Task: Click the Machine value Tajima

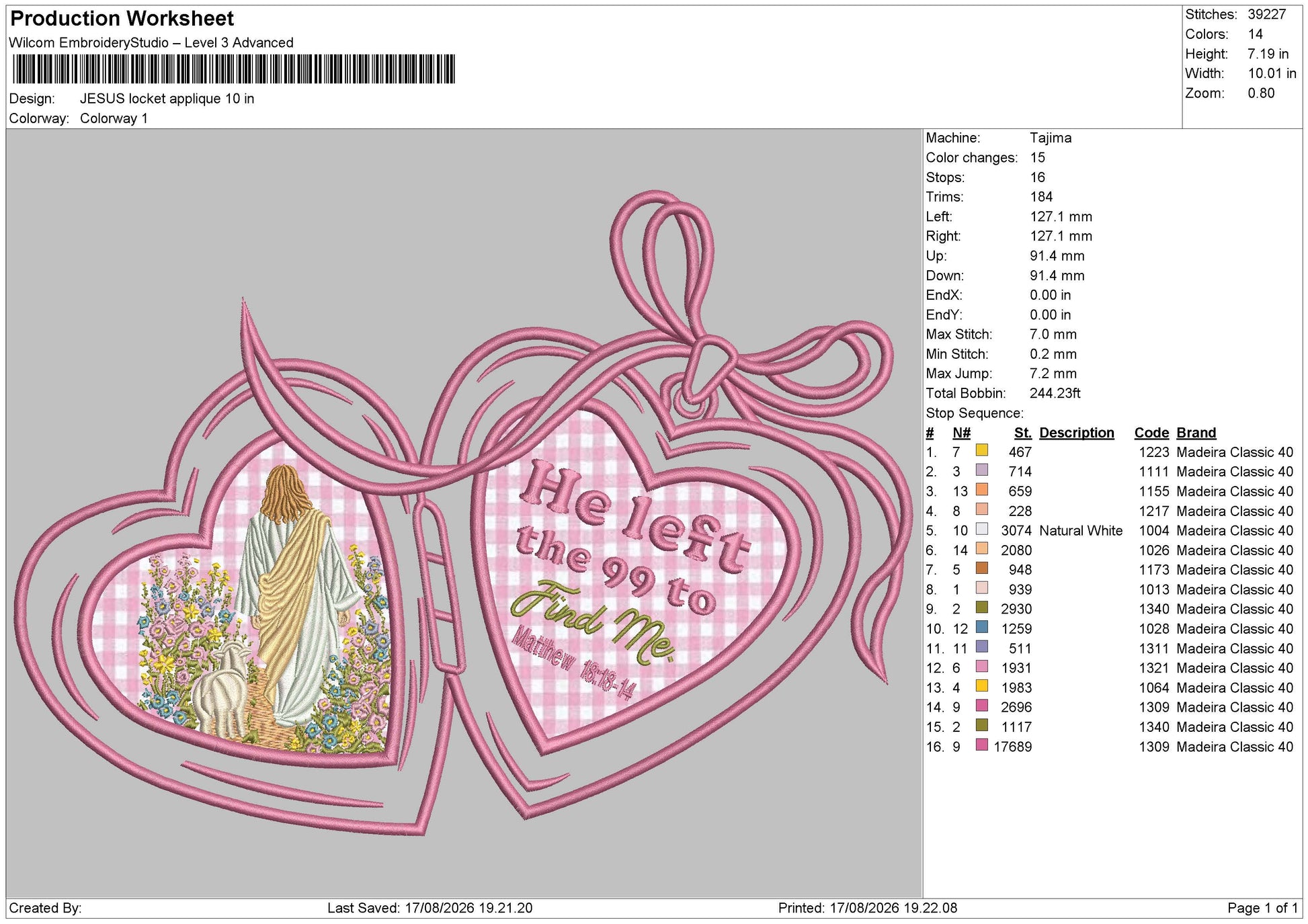Action: pos(1051,138)
